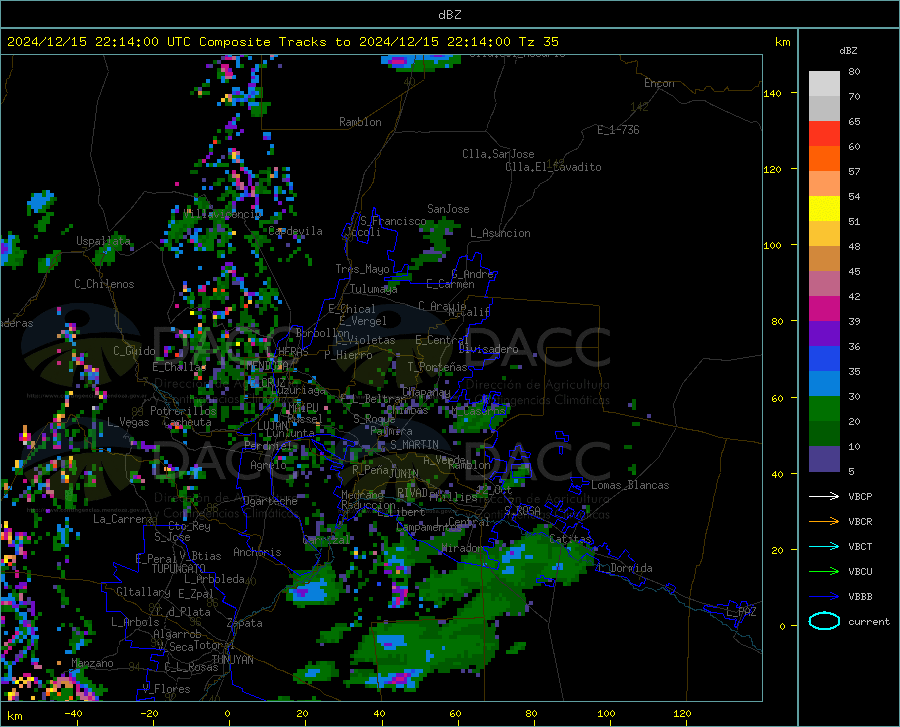The image size is (900, 727).
Task: Click the blue VBBB arrow in legend
Action: click(824, 597)
